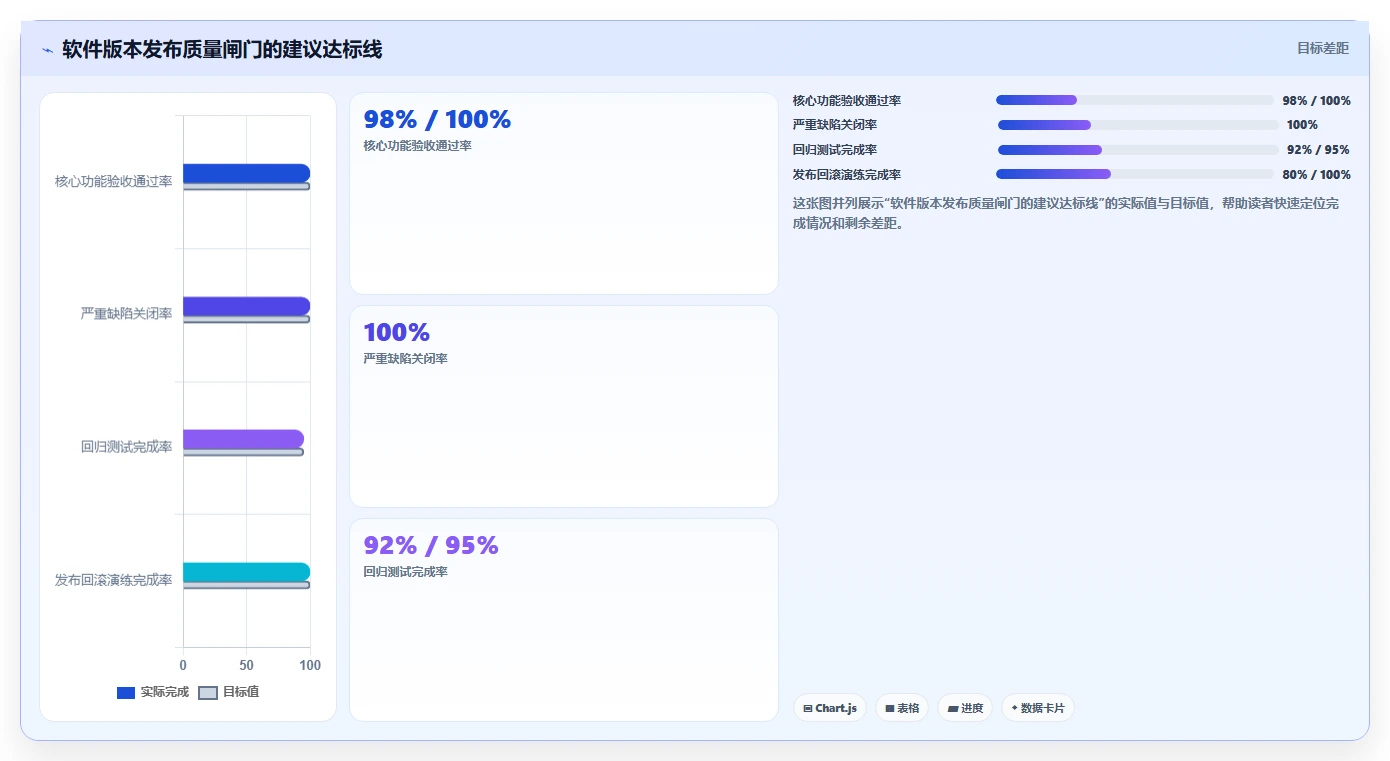Click the 回归测试完成率 axis label on chart
Viewport: 1390px width, 761px height.
tap(127, 447)
